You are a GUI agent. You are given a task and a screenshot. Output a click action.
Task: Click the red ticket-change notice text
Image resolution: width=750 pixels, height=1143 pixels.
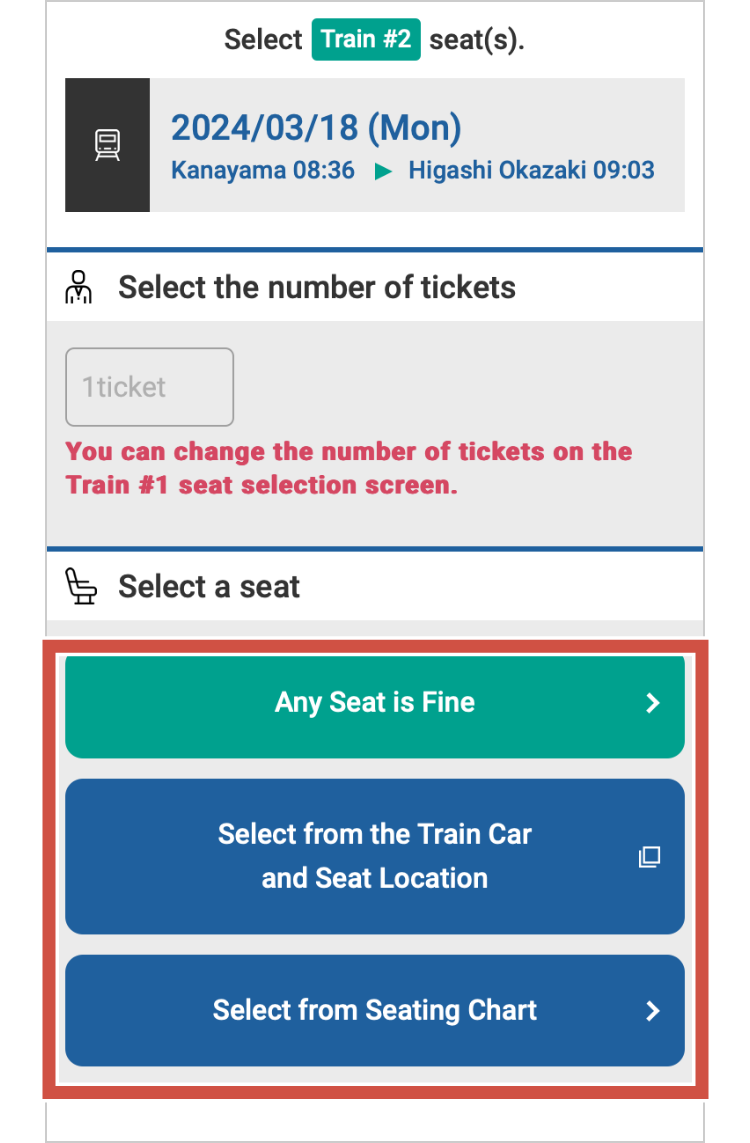click(x=349, y=468)
